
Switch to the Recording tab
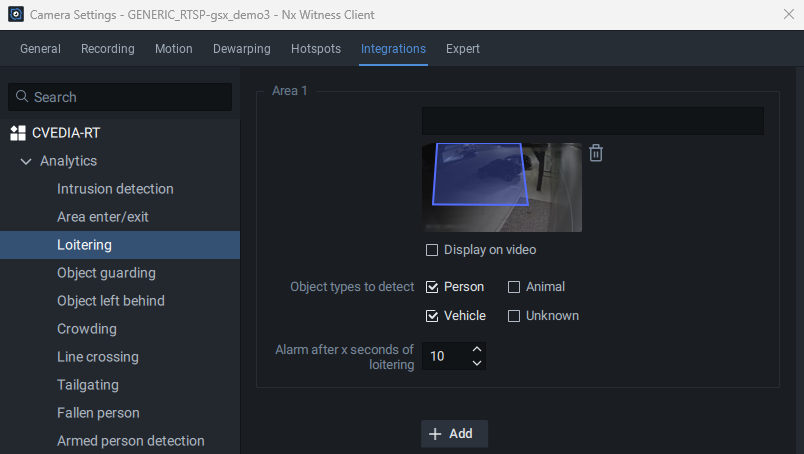[x=108, y=49]
